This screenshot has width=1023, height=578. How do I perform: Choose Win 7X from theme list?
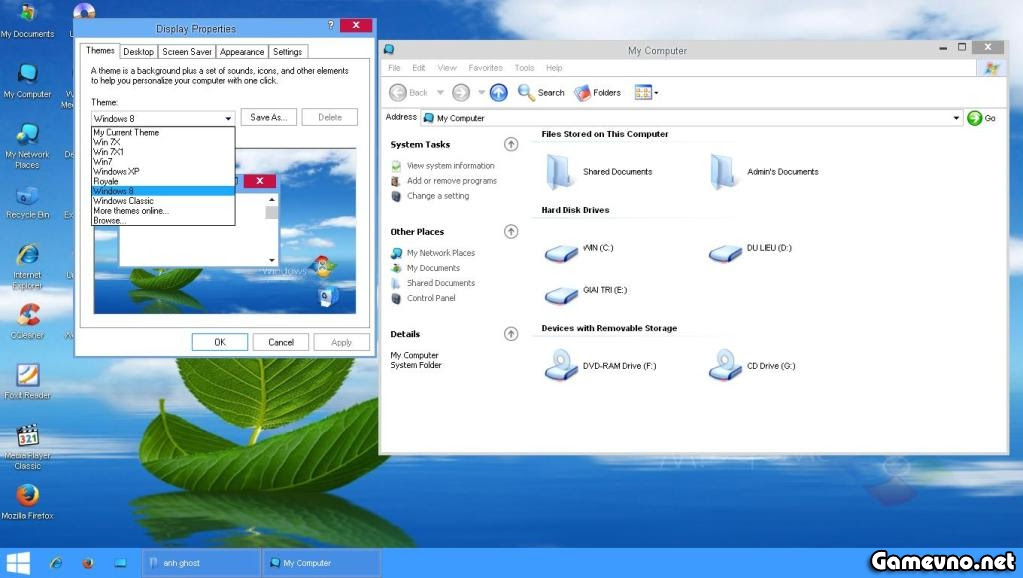(x=163, y=142)
